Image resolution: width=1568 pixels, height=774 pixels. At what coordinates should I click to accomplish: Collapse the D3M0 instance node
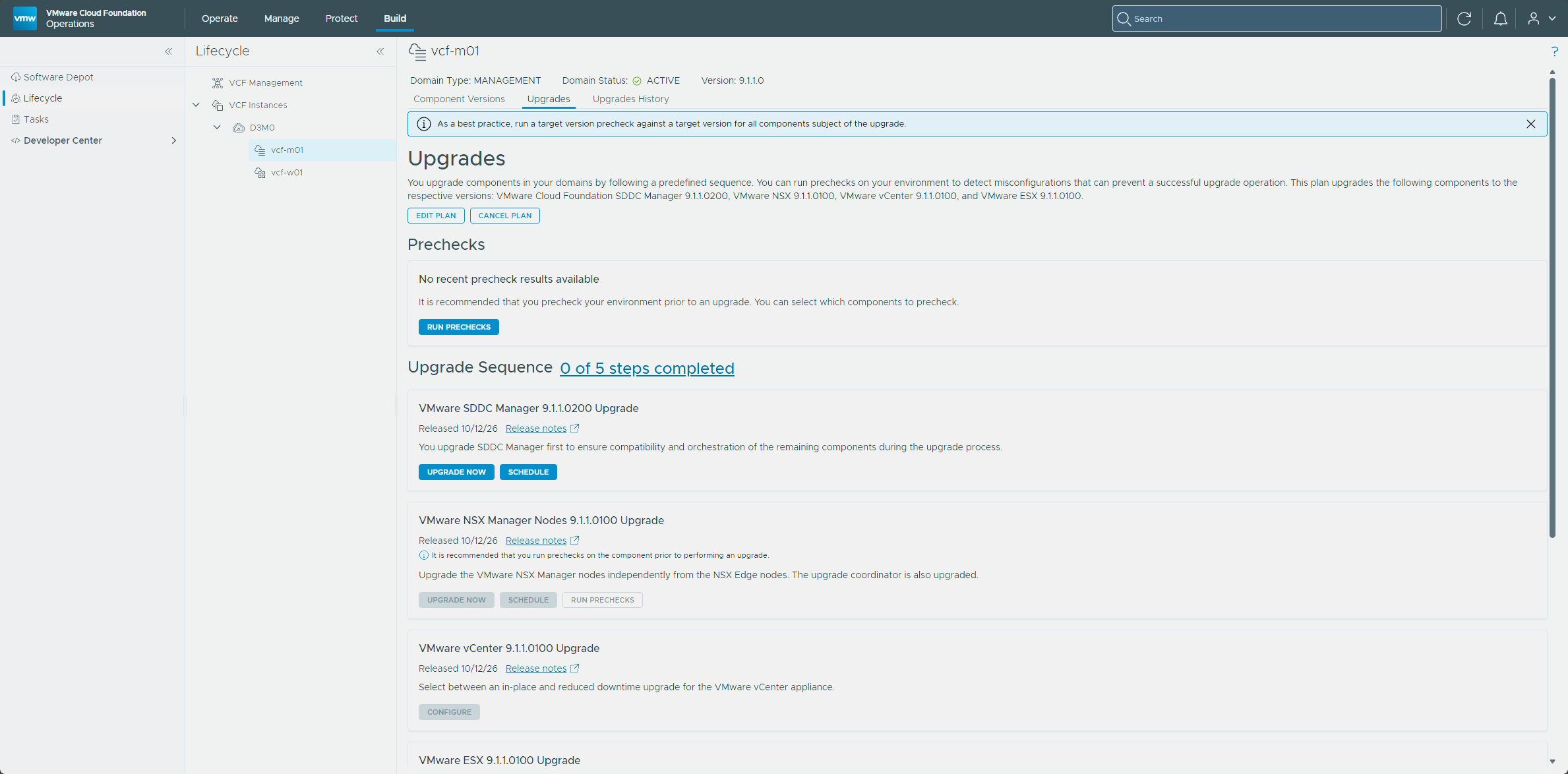(x=217, y=127)
